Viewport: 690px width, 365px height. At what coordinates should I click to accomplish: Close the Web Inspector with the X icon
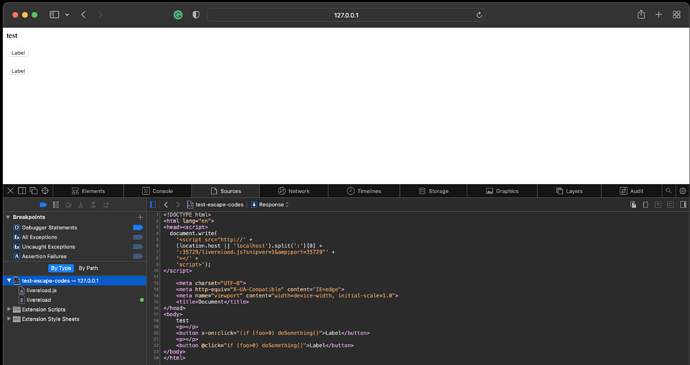(x=11, y=191)
